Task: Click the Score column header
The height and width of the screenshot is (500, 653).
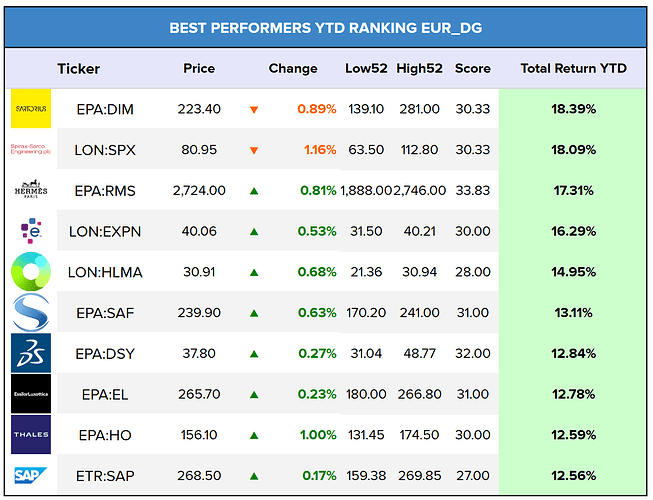Action: pyautogui.click(x=473, y=68)
